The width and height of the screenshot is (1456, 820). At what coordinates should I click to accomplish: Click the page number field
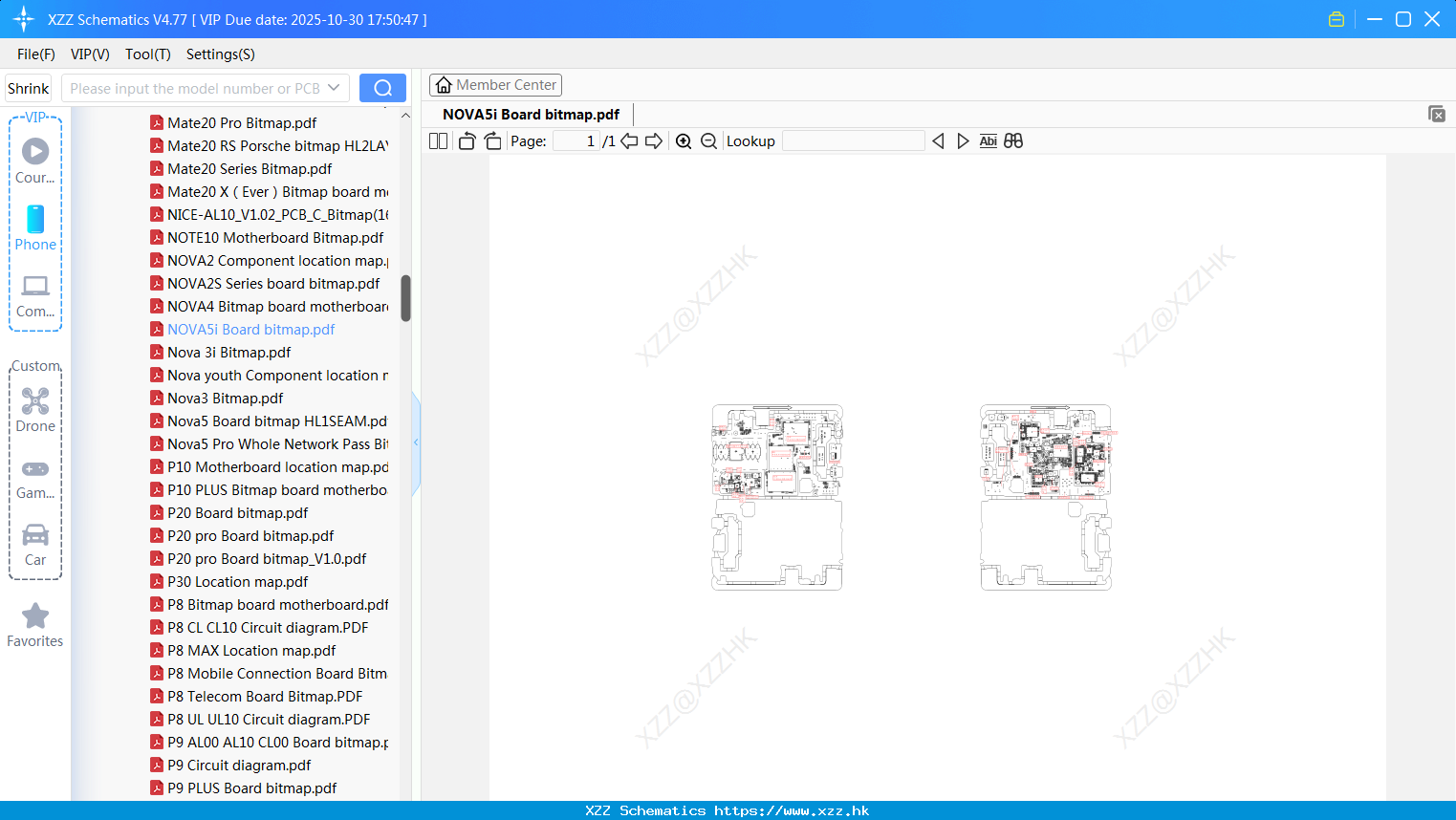click(576, 140)
